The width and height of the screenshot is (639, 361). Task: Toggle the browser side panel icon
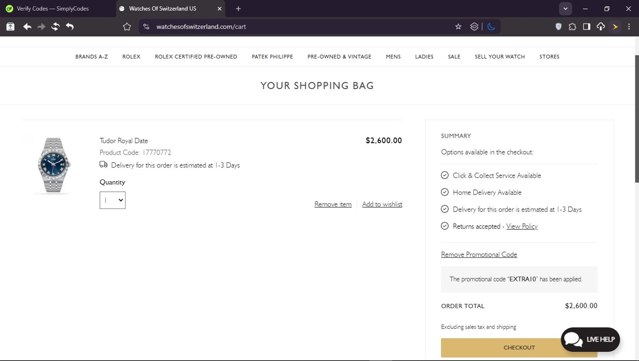coord(586,26)
